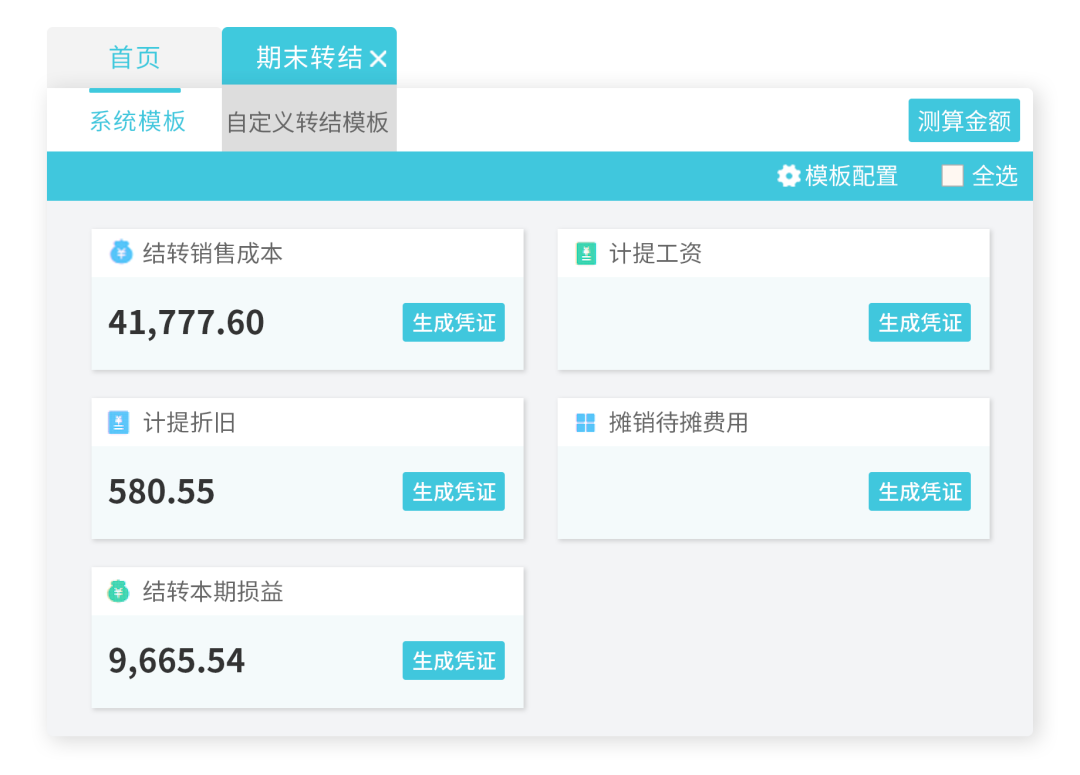Click the 测算金额 button
This screenshot has width=1080, height=775.
tap(964, 121)
